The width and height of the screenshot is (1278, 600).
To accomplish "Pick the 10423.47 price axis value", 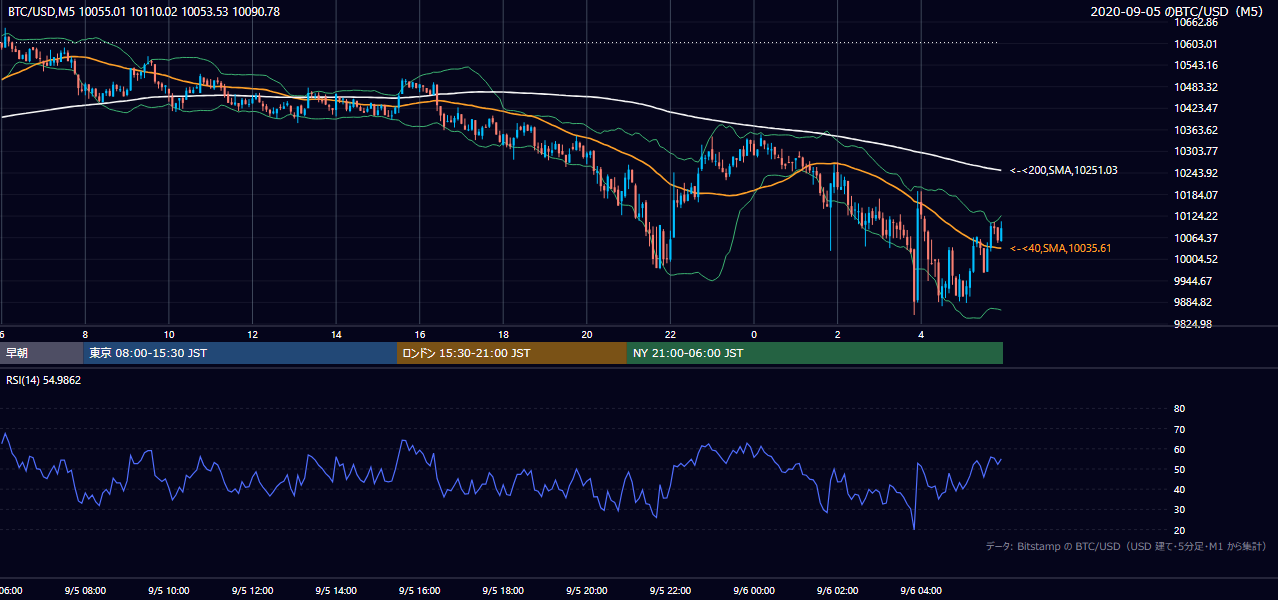I will (1197, 108).
